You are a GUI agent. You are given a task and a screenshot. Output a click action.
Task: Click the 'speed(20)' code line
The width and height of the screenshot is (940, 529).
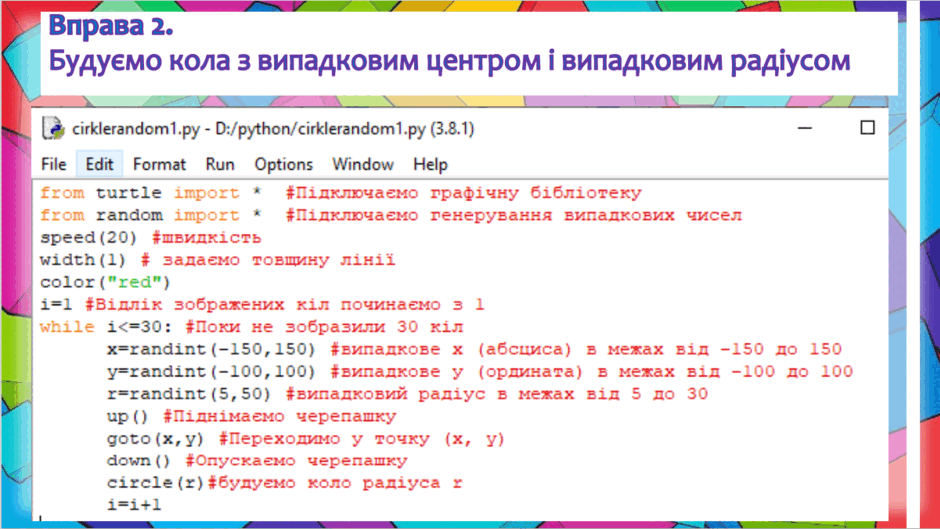(89, 238)
